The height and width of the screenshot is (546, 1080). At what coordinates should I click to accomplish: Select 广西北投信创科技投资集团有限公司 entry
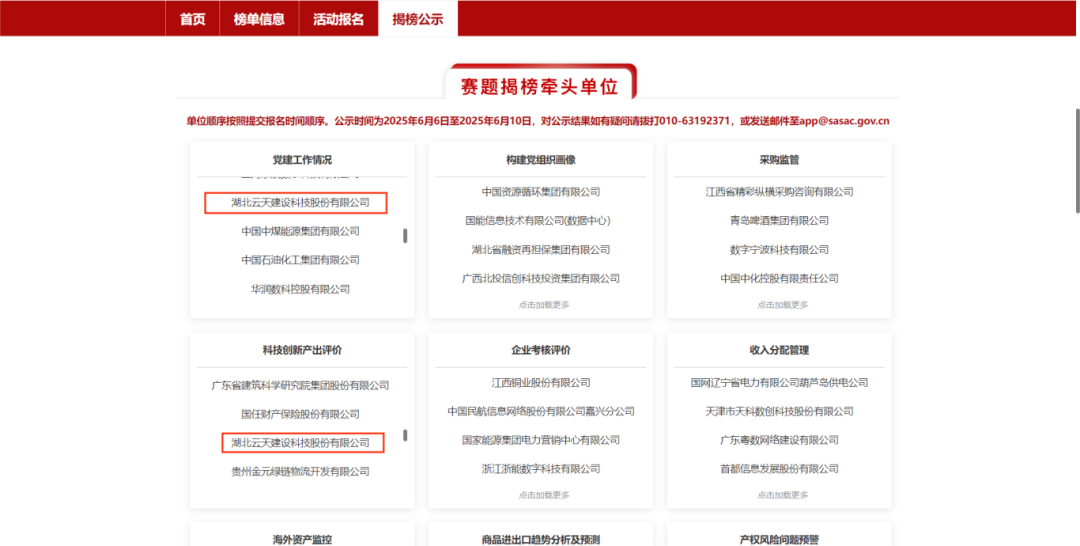click(x=541, y=278)
